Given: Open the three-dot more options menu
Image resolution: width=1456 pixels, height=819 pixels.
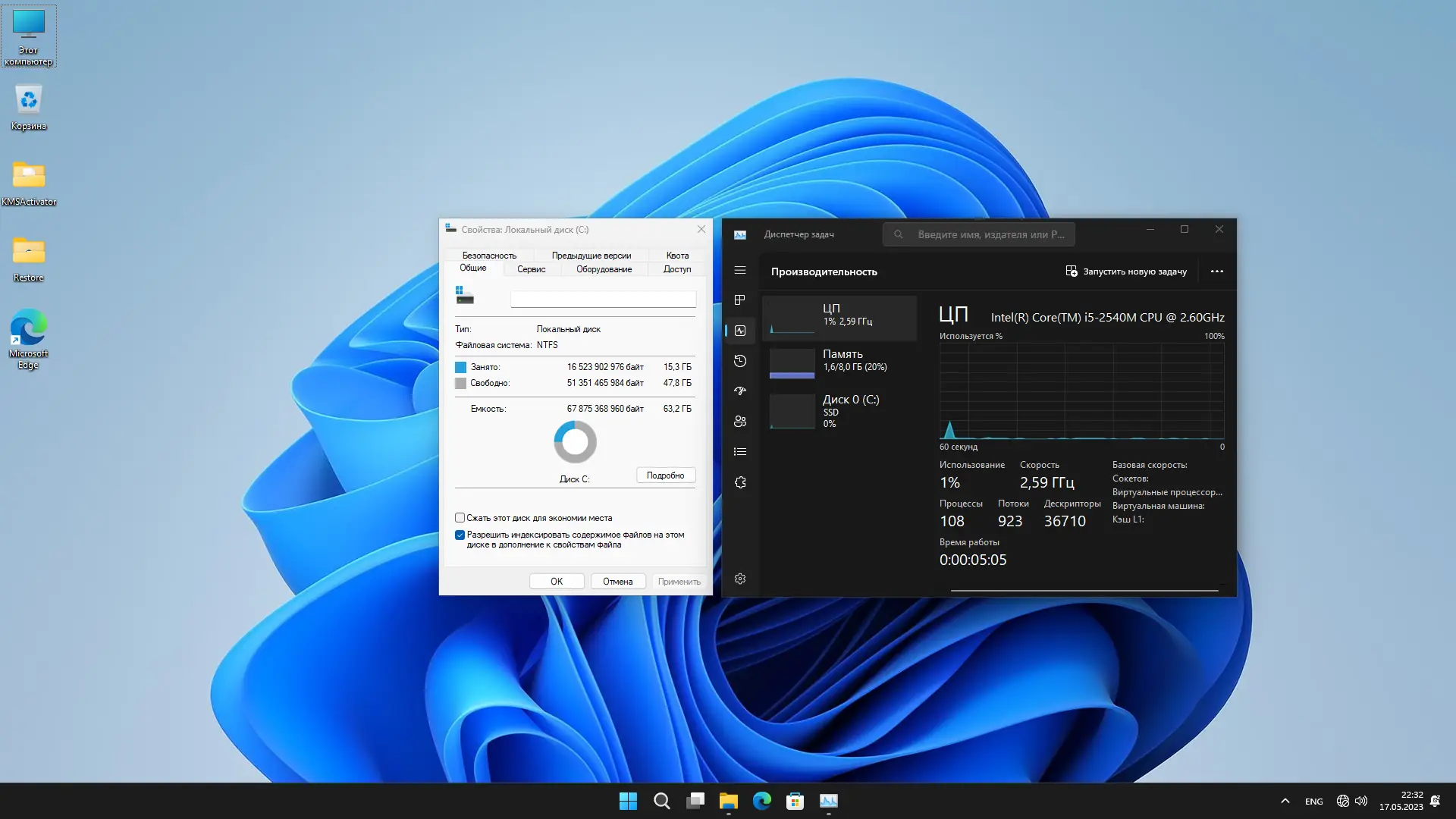Looking at the screenshot, I should coord(1216,271).
